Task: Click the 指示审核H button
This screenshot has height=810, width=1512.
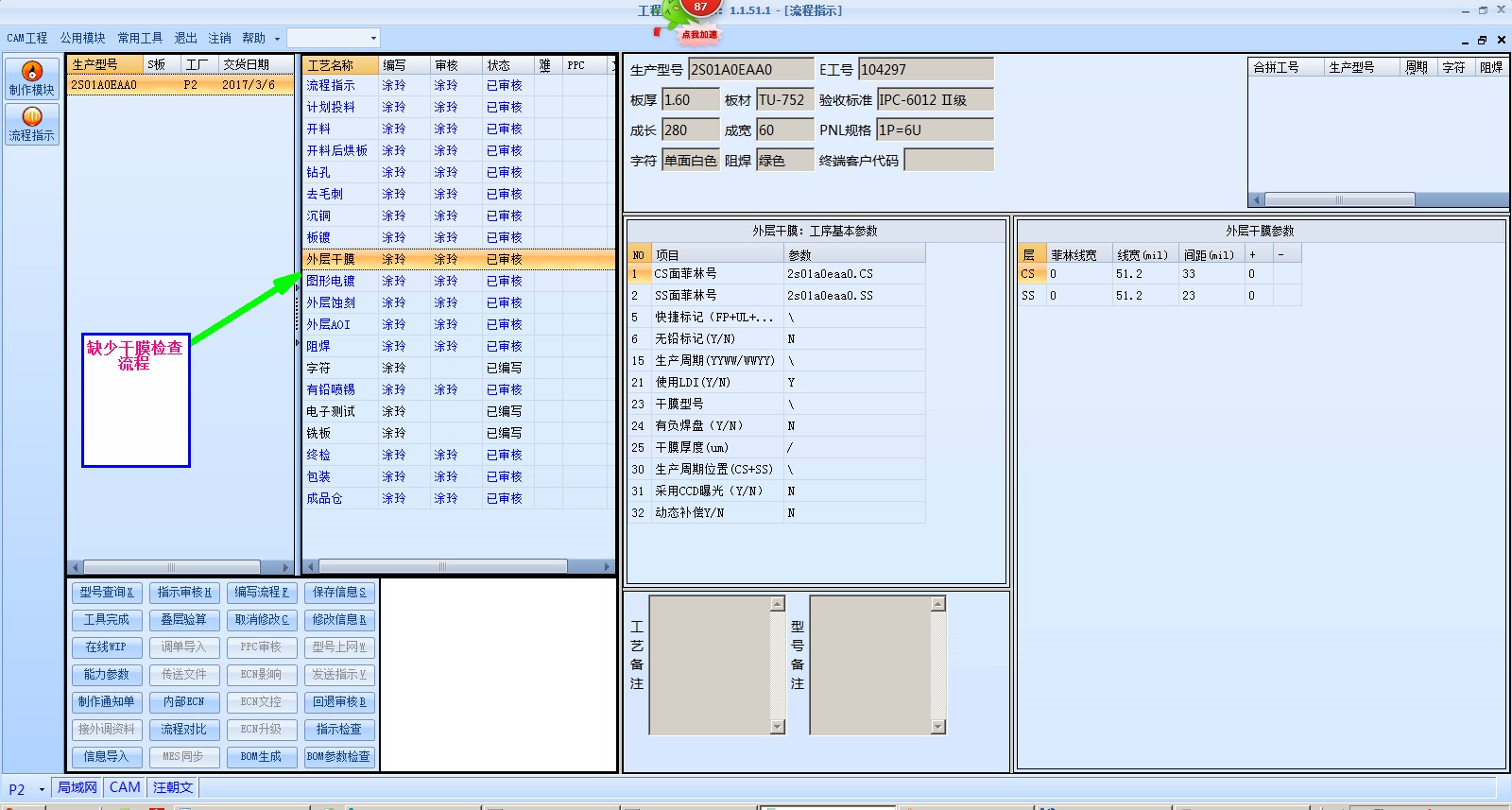Action: tap(184, 593)
